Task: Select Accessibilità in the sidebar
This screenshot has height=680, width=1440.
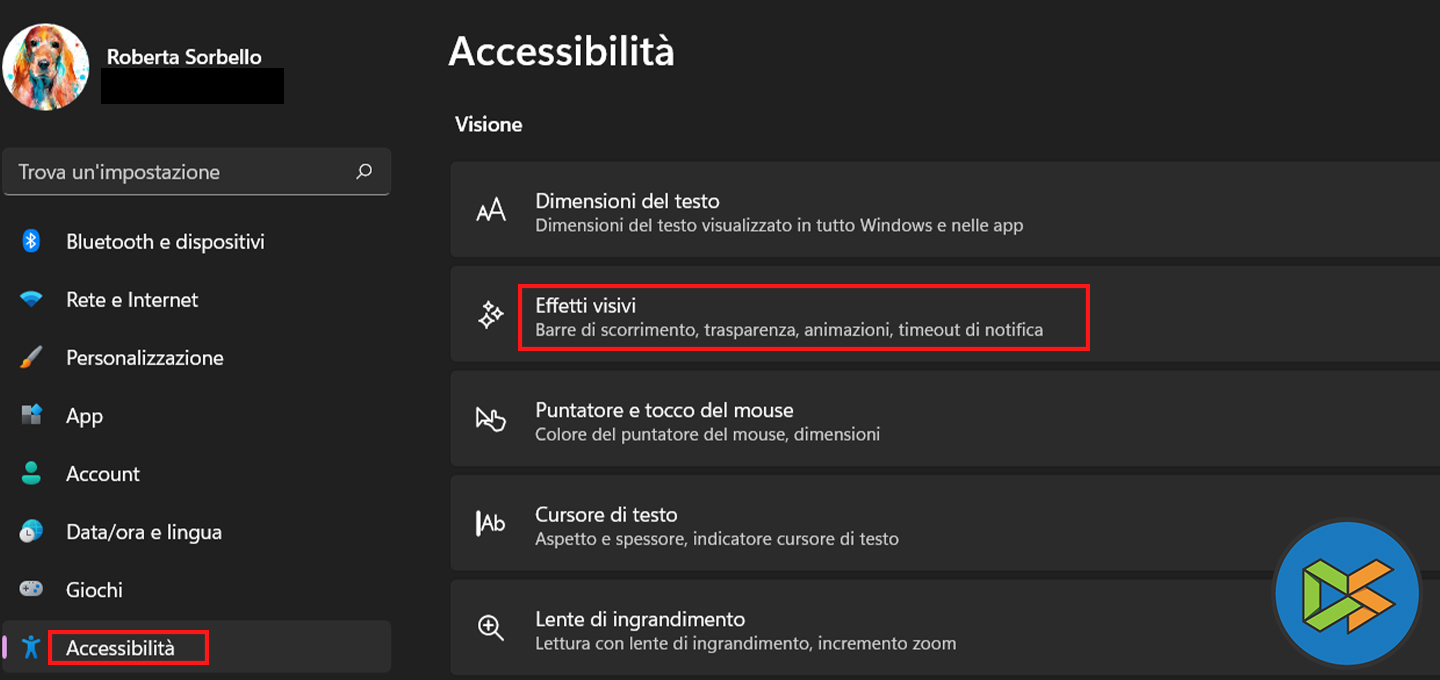Action: point(120,648)
